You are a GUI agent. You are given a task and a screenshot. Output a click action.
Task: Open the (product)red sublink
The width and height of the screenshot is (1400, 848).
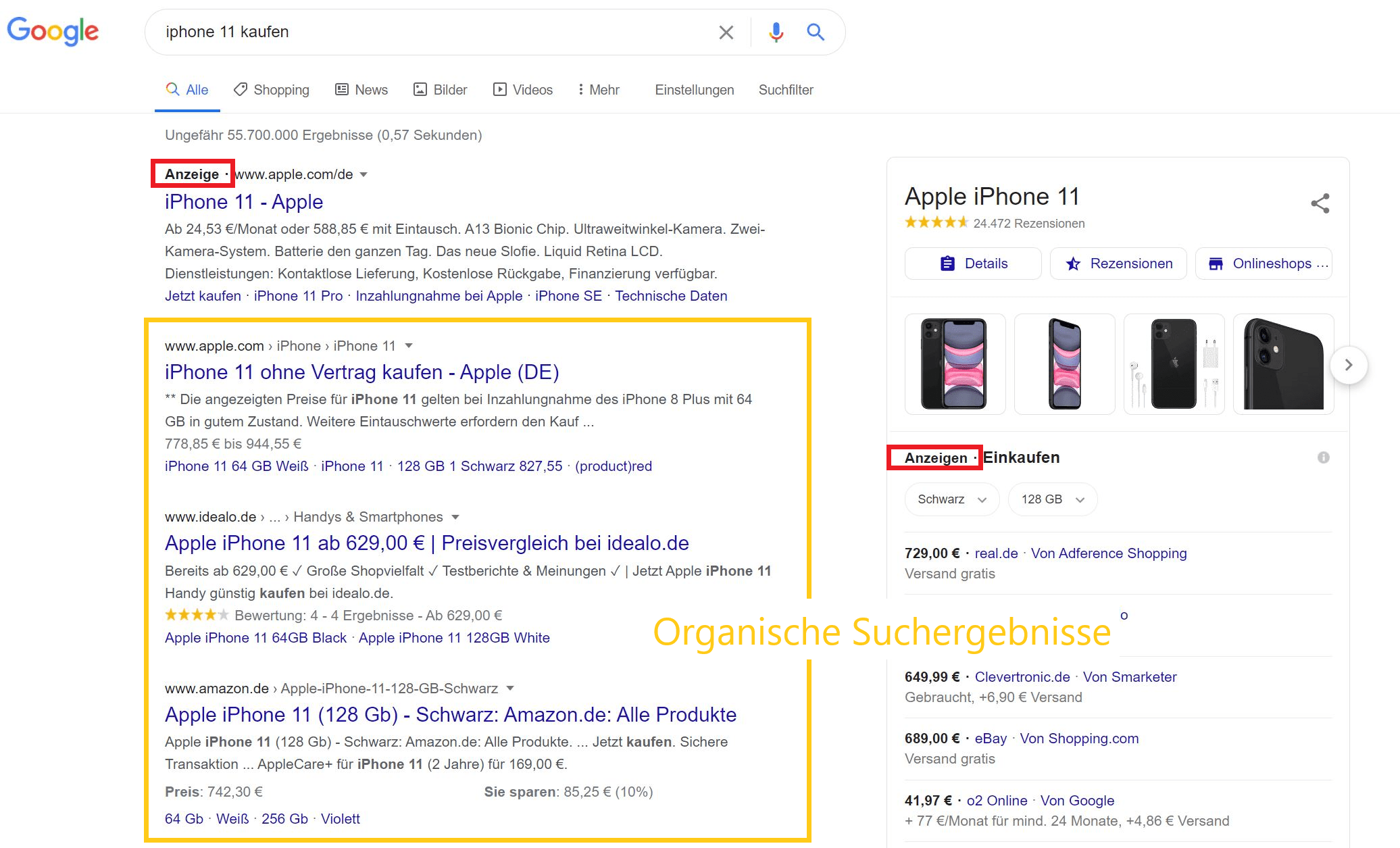(614, 466)
